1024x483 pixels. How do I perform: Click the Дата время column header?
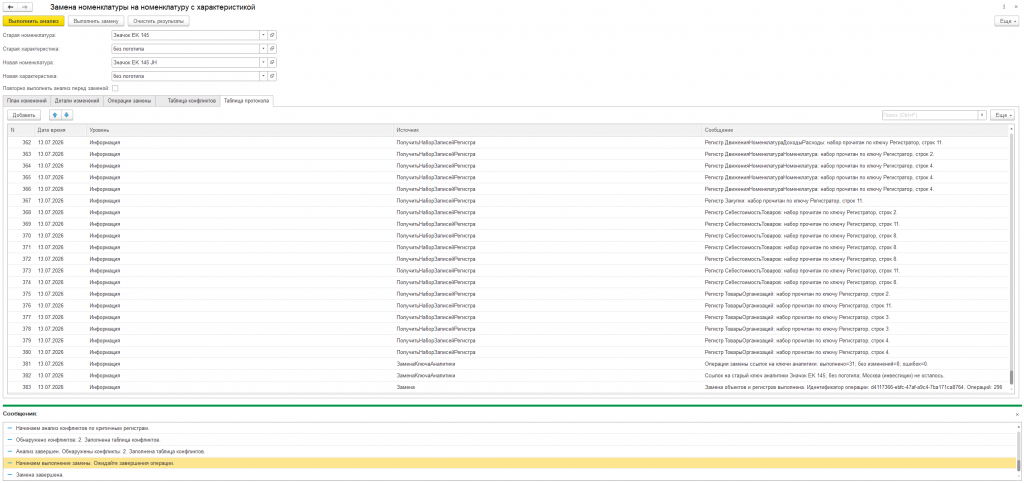pyautogui.click(x=60, y=130)
